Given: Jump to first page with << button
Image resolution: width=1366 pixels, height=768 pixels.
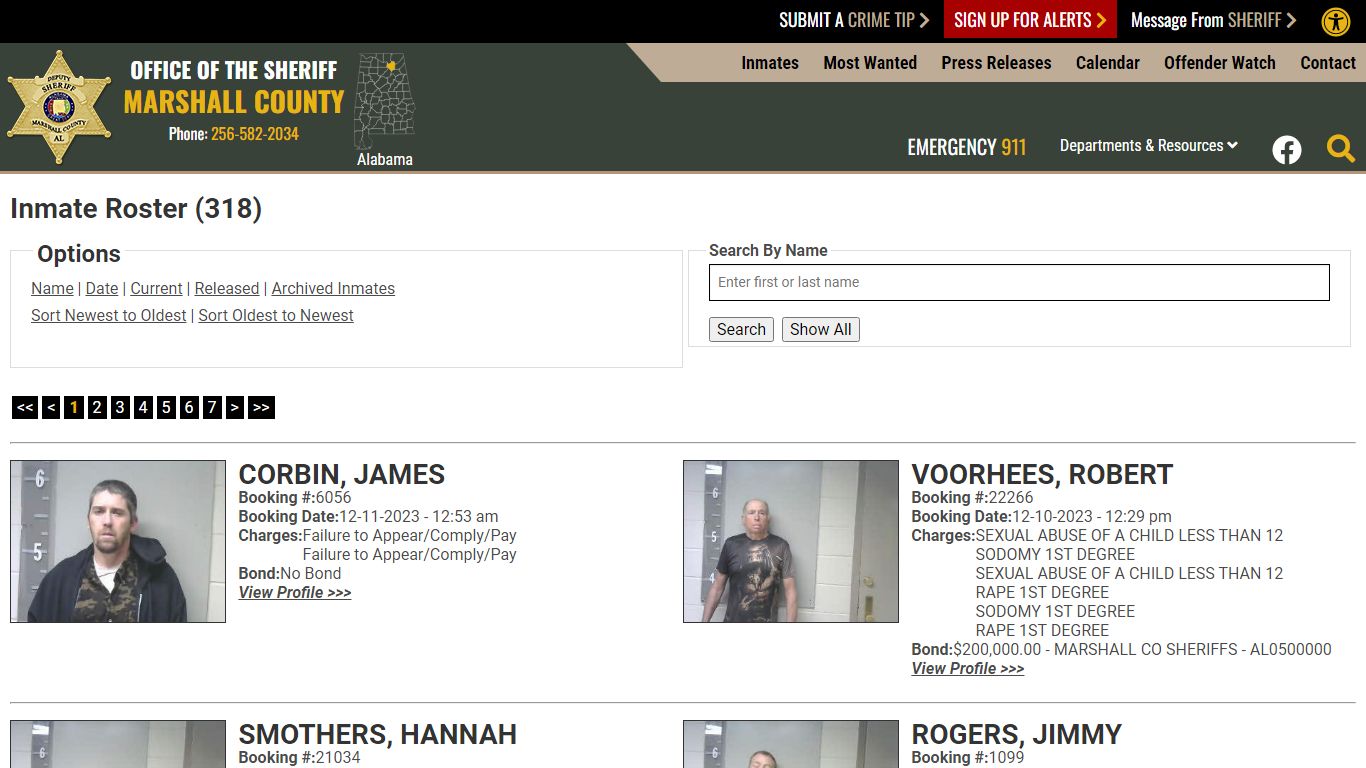Looking at the screenshot, I should [x=25, y=407].
